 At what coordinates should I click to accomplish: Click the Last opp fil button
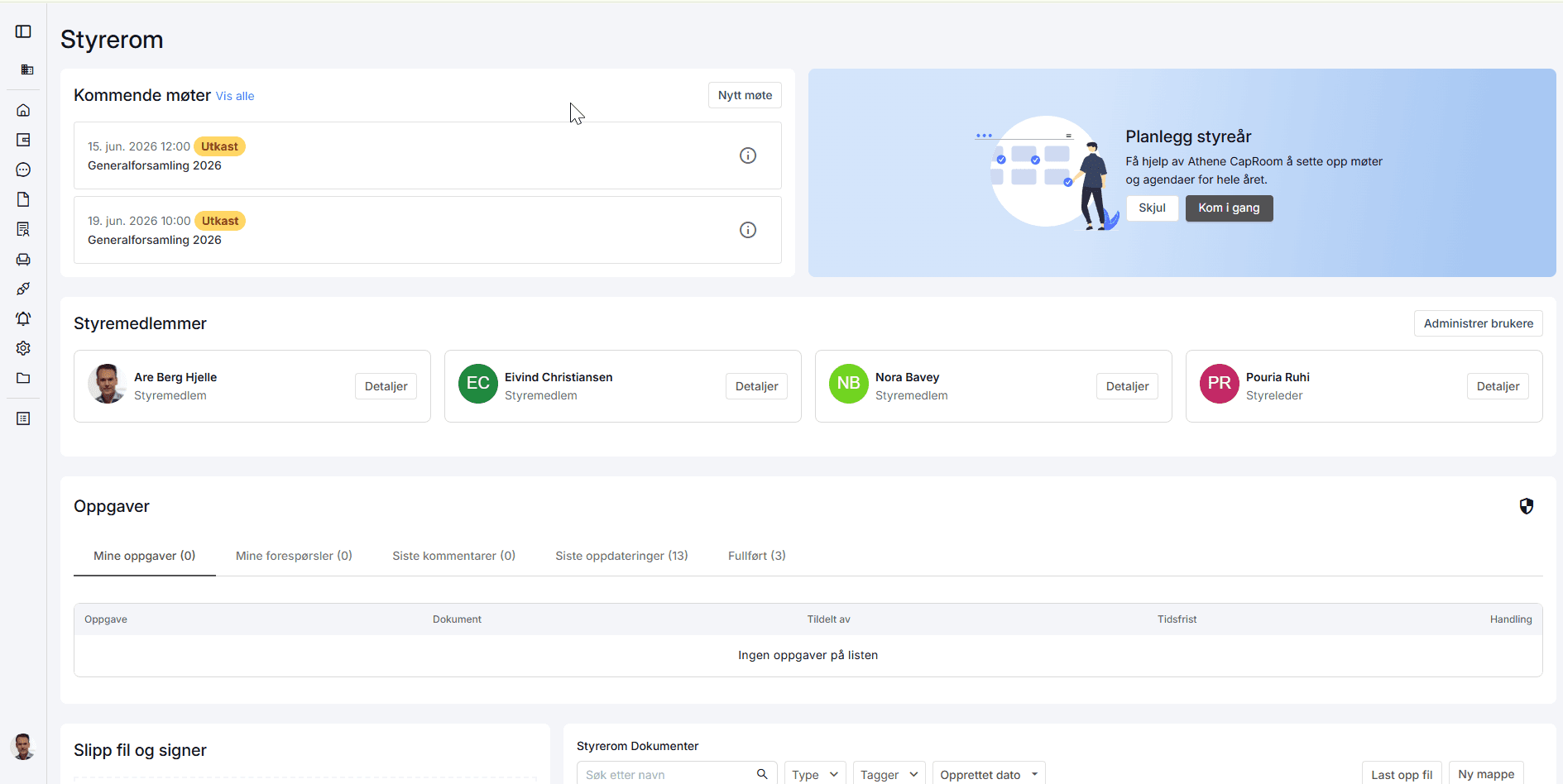click(1402, 774)
